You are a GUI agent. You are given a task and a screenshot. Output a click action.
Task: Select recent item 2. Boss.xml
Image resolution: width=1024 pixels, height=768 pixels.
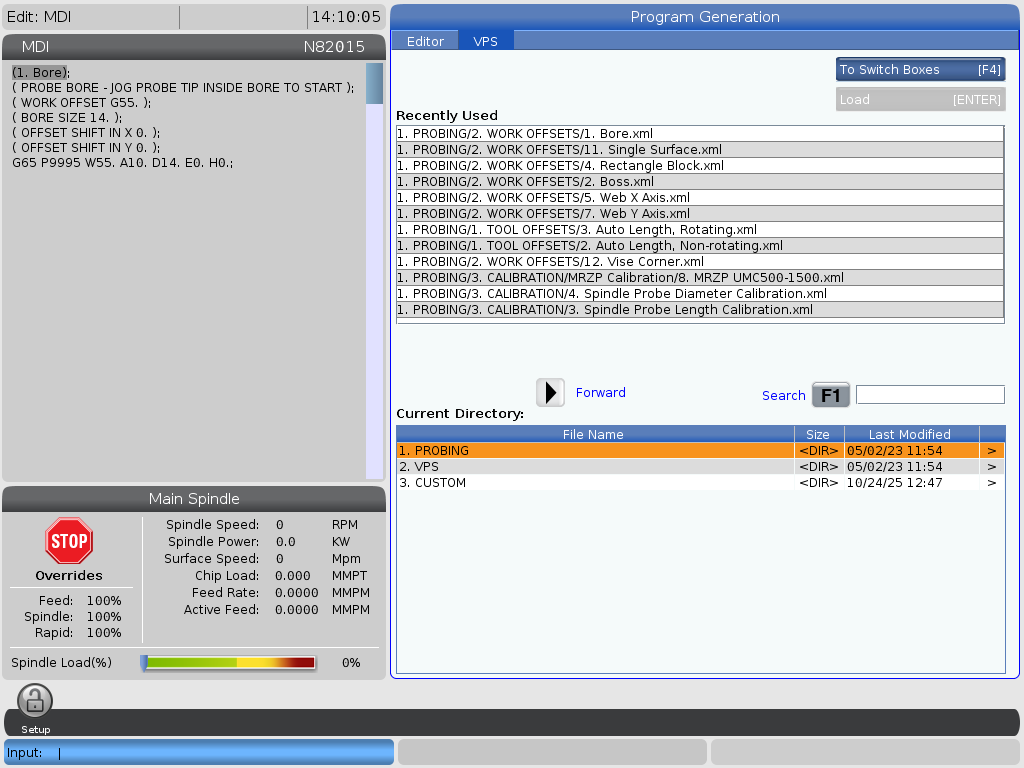point(700,182)
